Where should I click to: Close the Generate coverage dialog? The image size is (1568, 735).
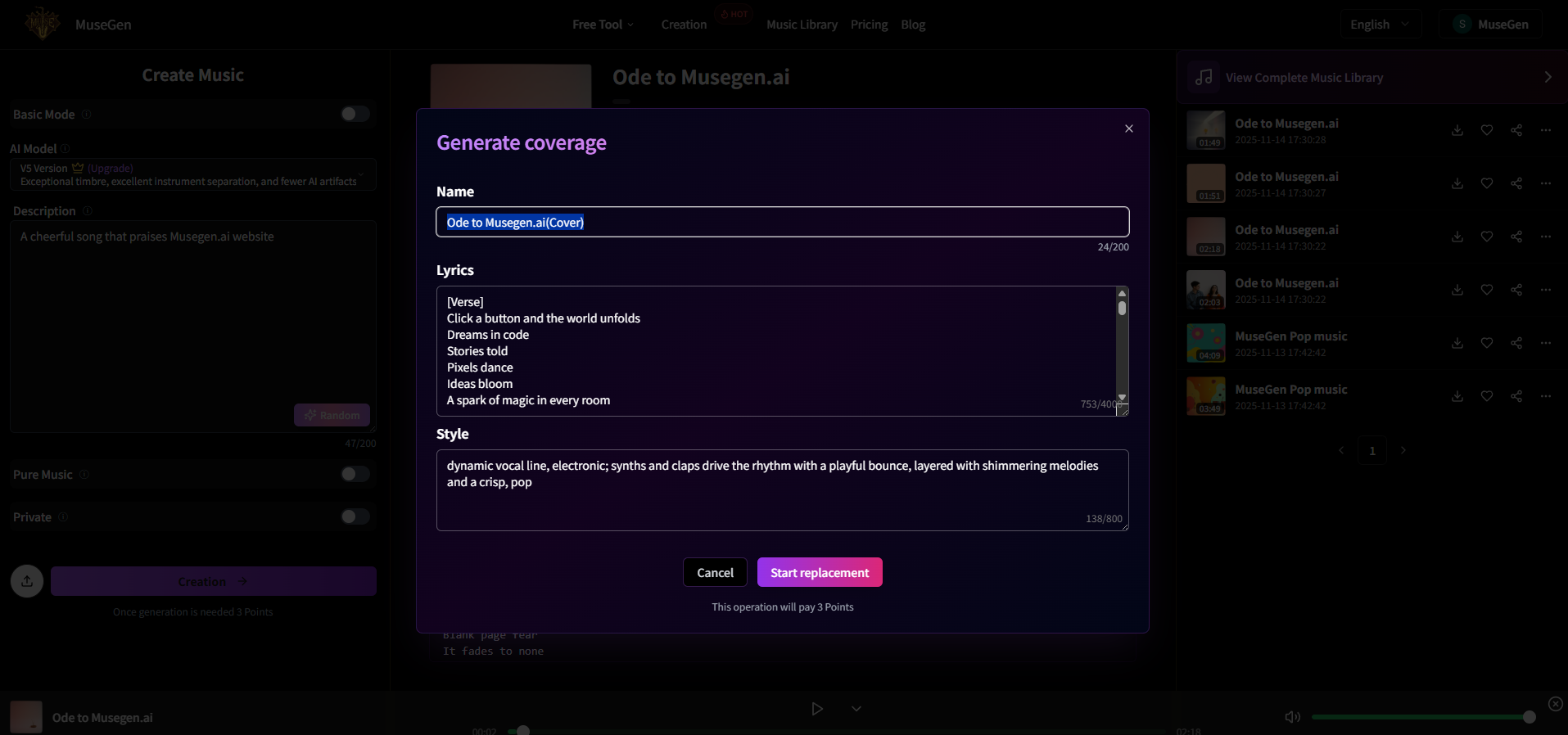coord(1129,129)
